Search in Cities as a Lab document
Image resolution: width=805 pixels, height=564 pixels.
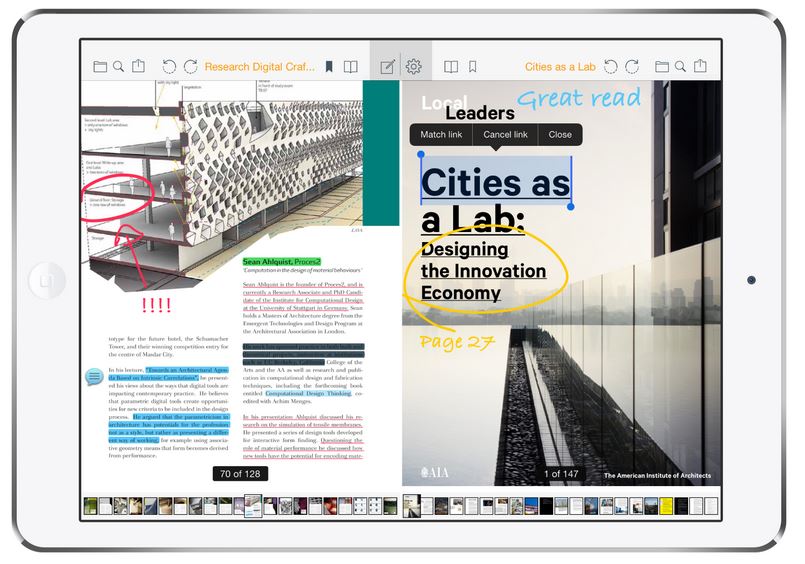(680, 67)
